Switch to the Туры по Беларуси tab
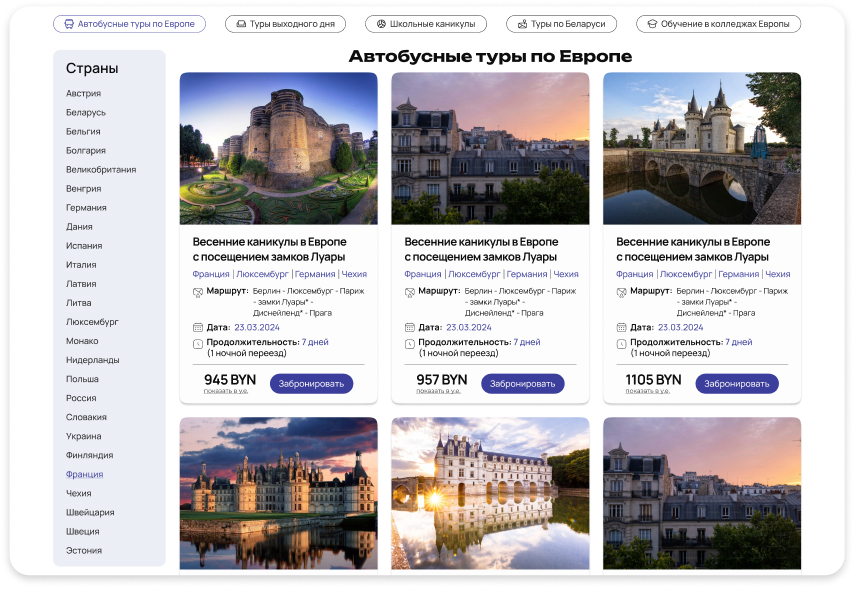Screen dimensions: 855x589 click(562, 24)
